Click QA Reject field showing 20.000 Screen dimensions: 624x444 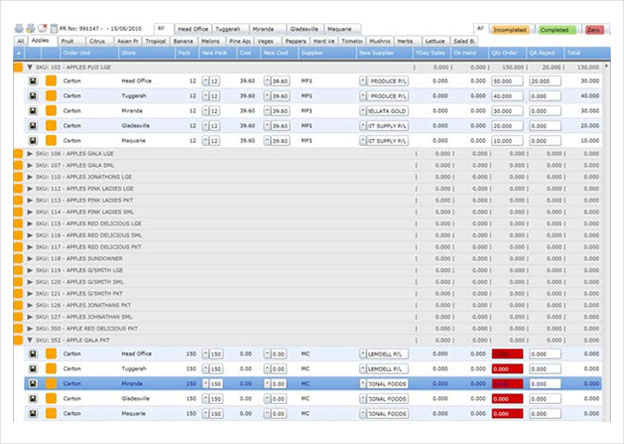[545, 81]
